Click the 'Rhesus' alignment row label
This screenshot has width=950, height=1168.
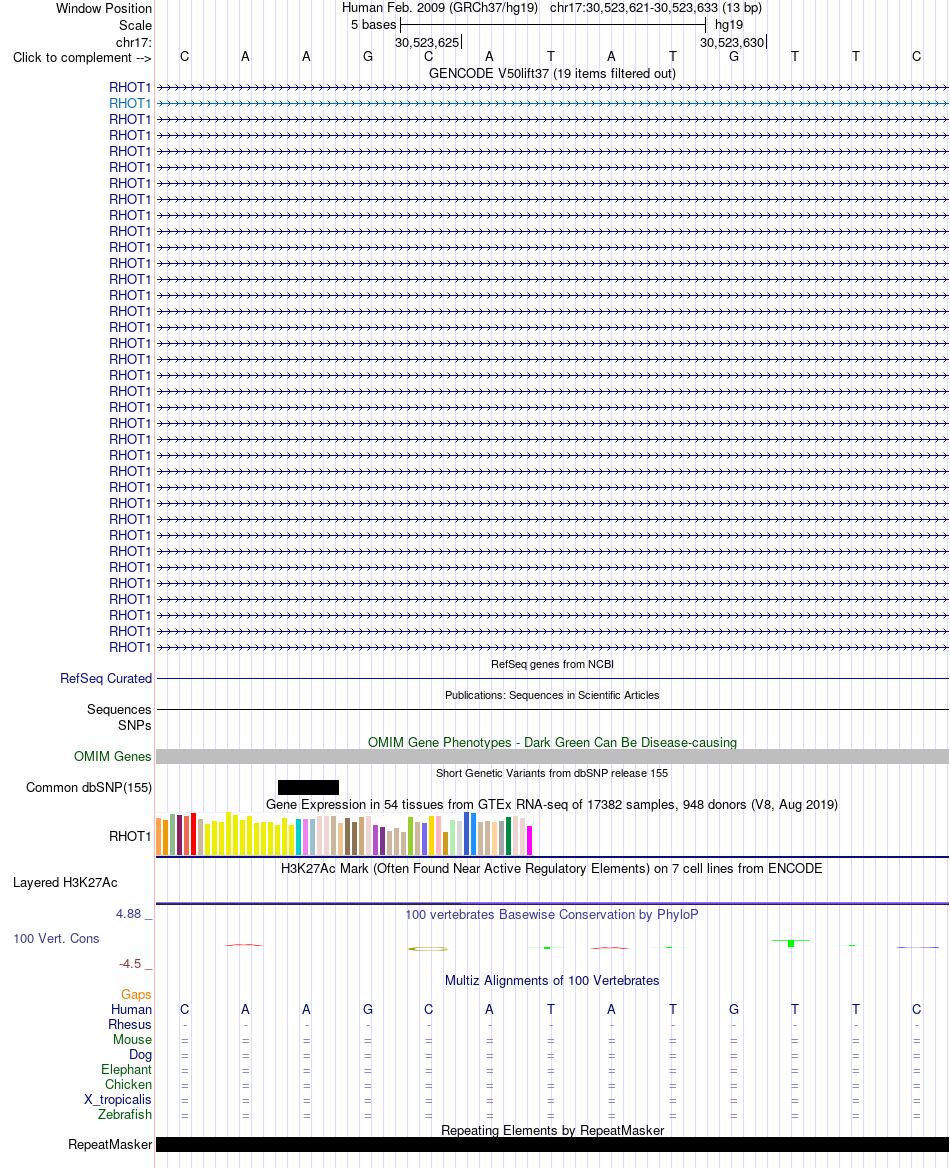tap(130, 1025)
